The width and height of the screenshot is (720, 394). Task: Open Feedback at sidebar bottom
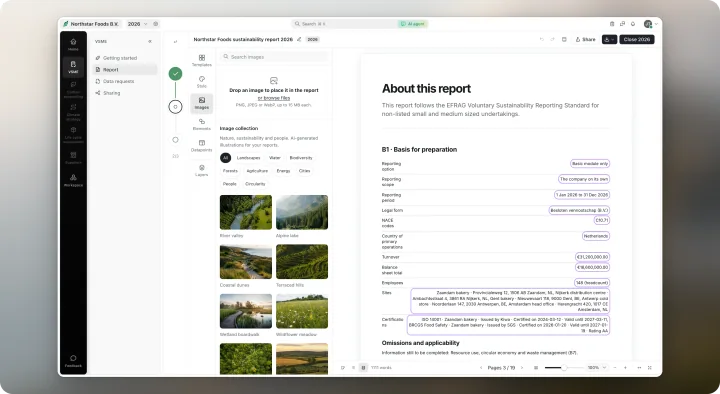[x=73, y=361]
